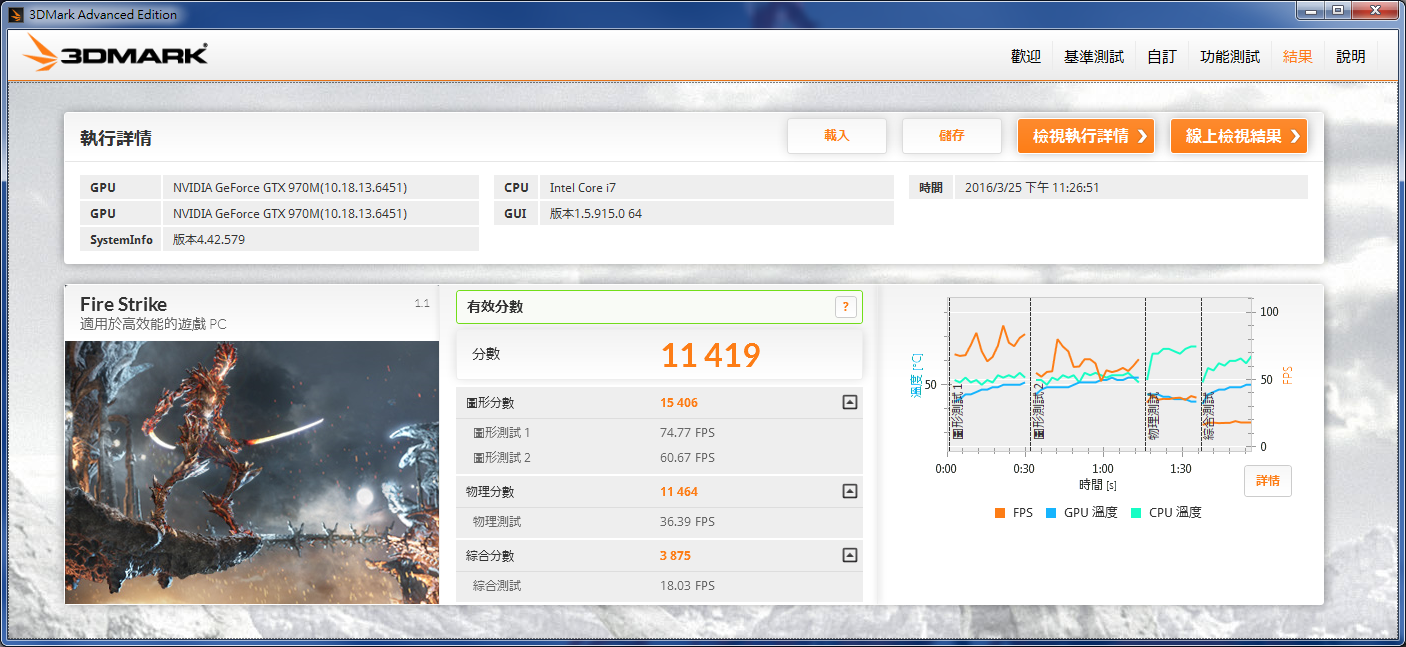Click the GUI 版本1.5.915.0 64 value
The image size is (1406, 647).
point(716,213)
